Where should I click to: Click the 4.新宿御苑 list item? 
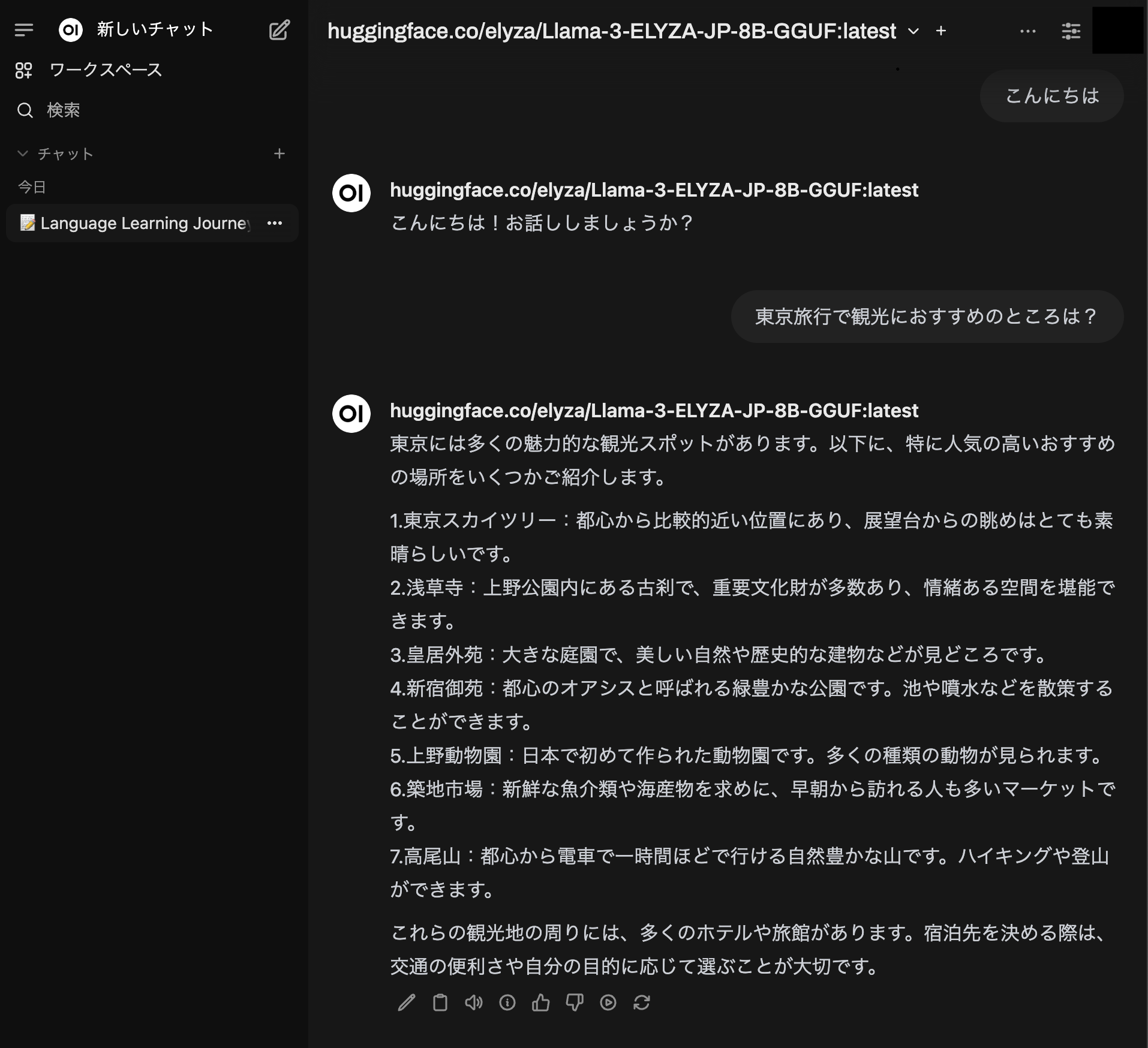pos(752,704)
